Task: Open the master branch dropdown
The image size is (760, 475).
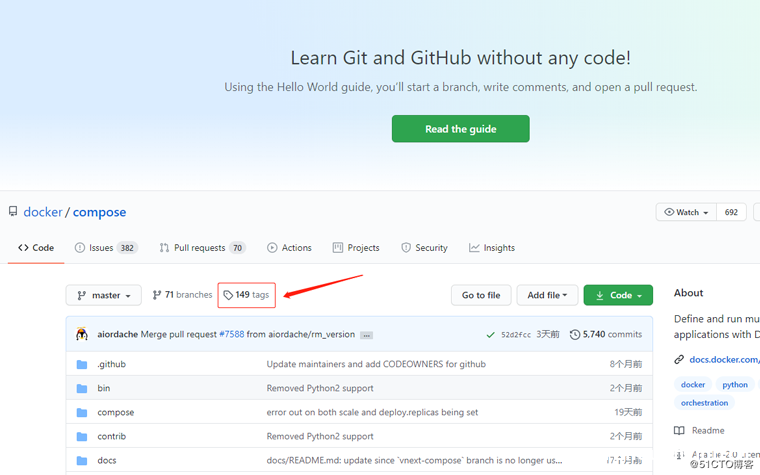Action: tap(104, 295)
